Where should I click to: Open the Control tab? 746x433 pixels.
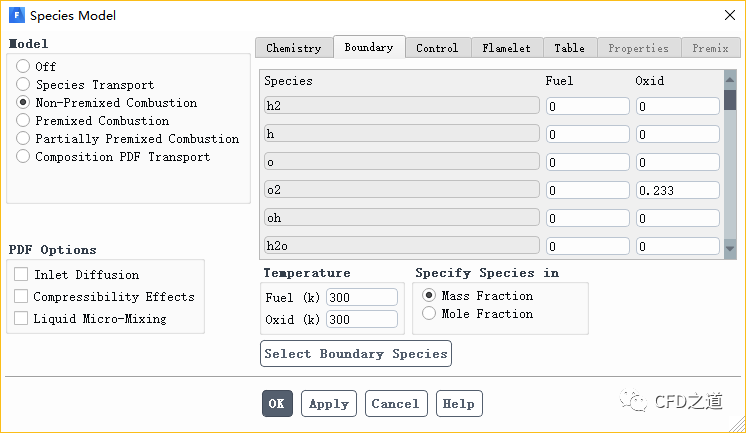coord(437,48)
